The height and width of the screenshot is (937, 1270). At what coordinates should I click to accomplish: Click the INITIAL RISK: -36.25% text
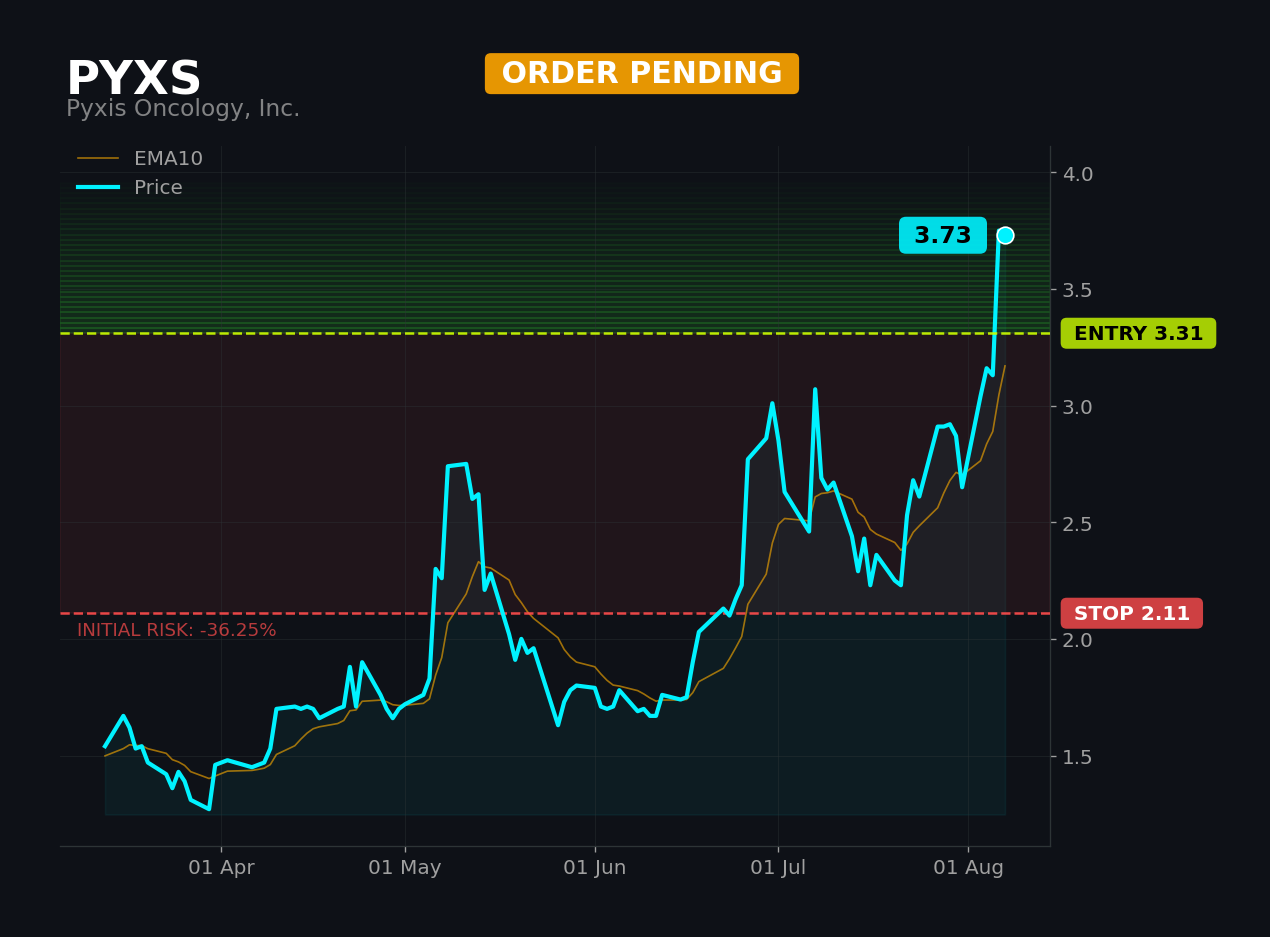click(x=177, y=631)
